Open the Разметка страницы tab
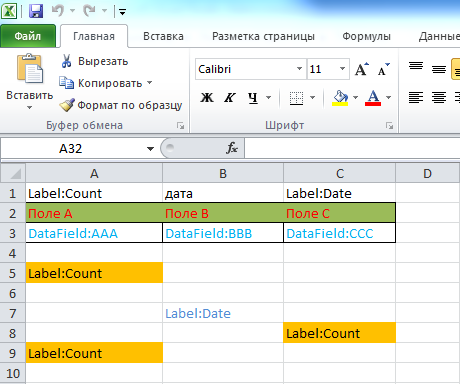460x384 pixels. pyautogui.click(x=263, y=36)
